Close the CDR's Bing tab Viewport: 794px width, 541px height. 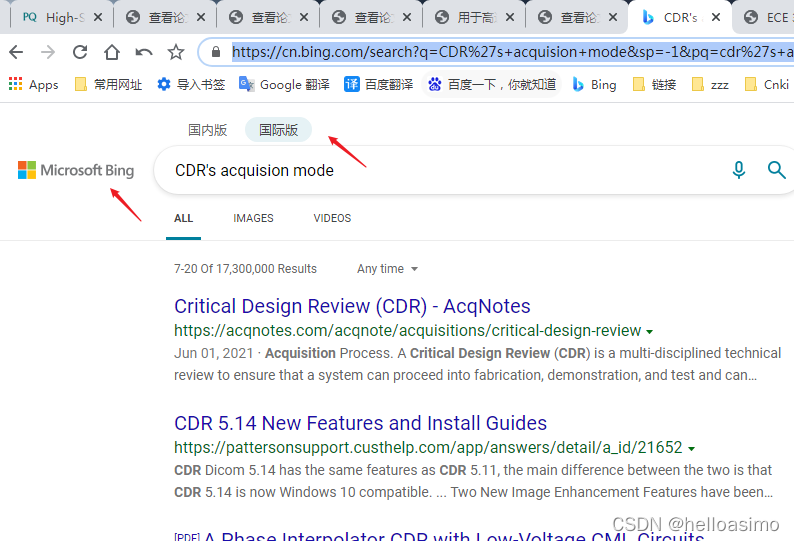coord(716,17)
